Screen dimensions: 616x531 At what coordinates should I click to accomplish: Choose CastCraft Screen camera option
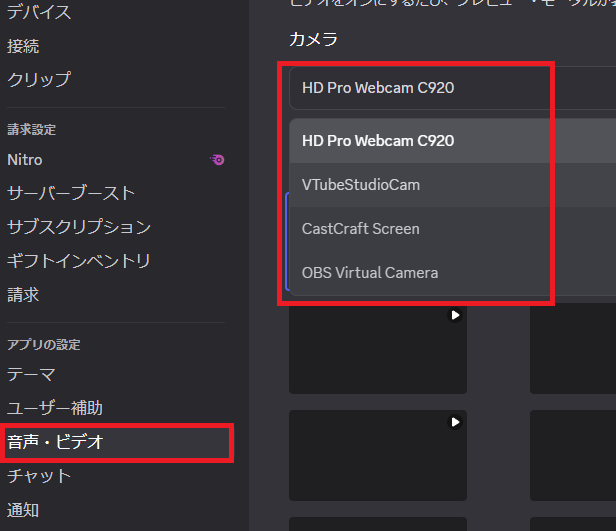click(x=452, y=229)
